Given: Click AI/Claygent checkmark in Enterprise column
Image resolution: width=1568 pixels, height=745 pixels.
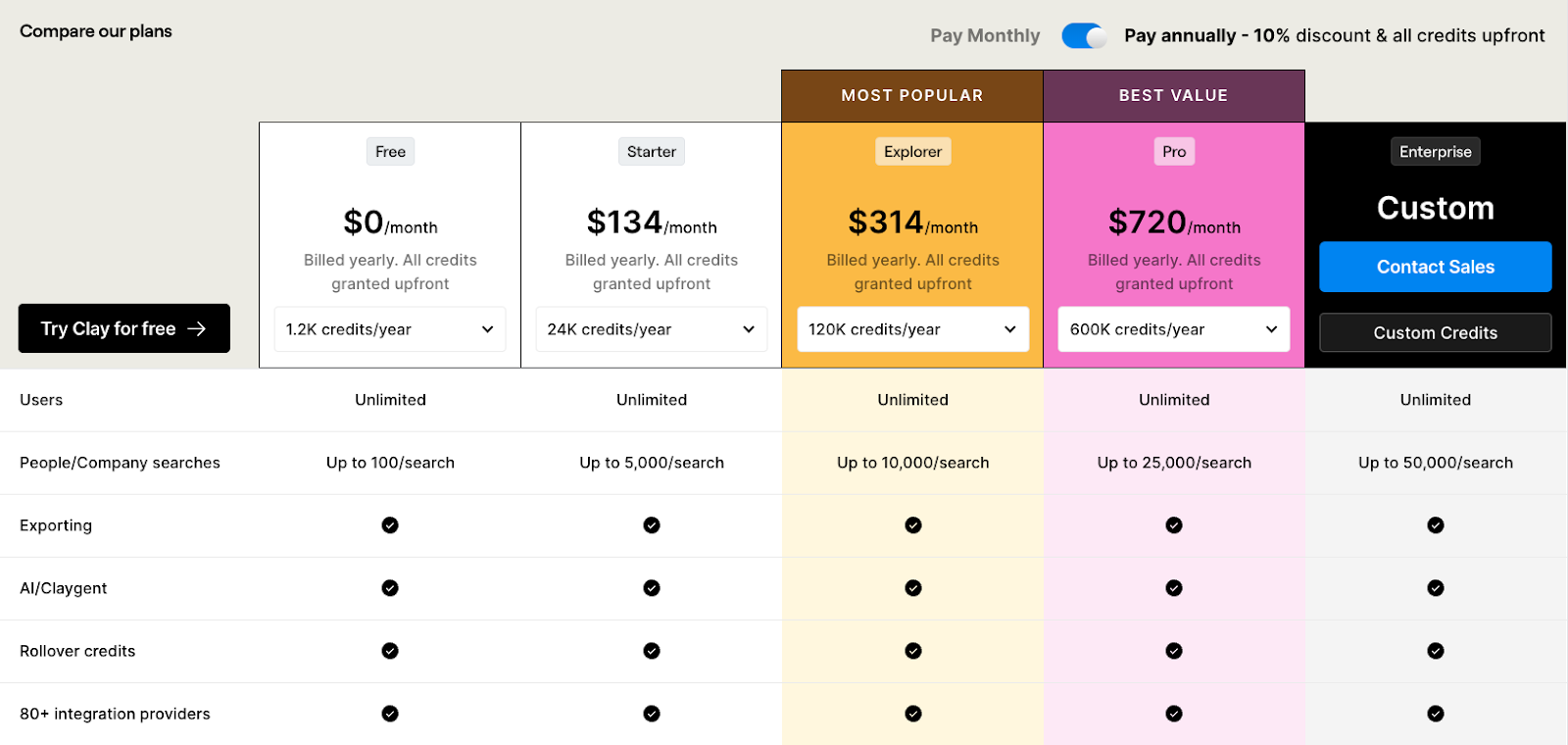Looking at the screenshot, I should coord(1436,588).
